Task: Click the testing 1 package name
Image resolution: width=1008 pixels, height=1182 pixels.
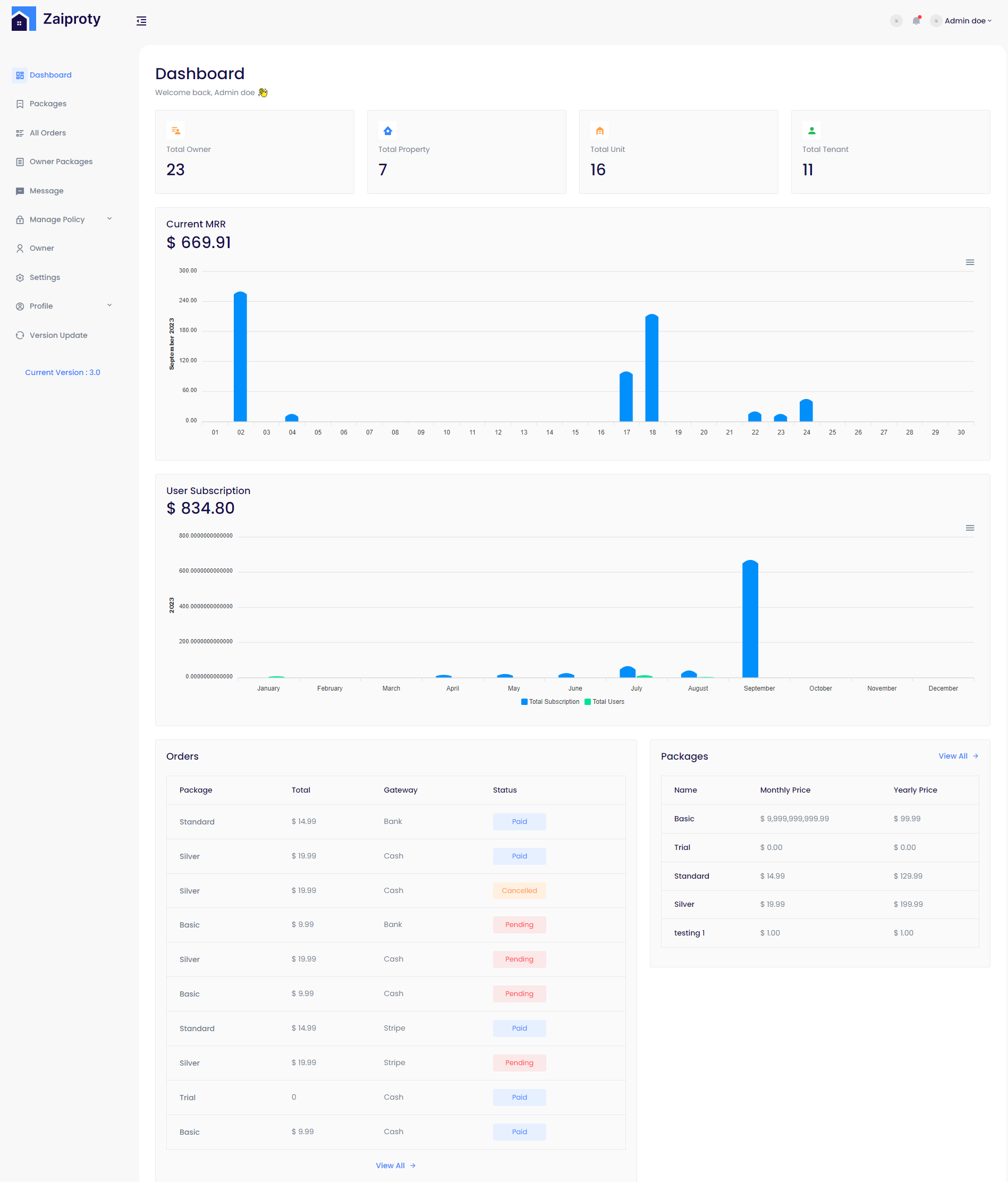Action: point(690,933)
